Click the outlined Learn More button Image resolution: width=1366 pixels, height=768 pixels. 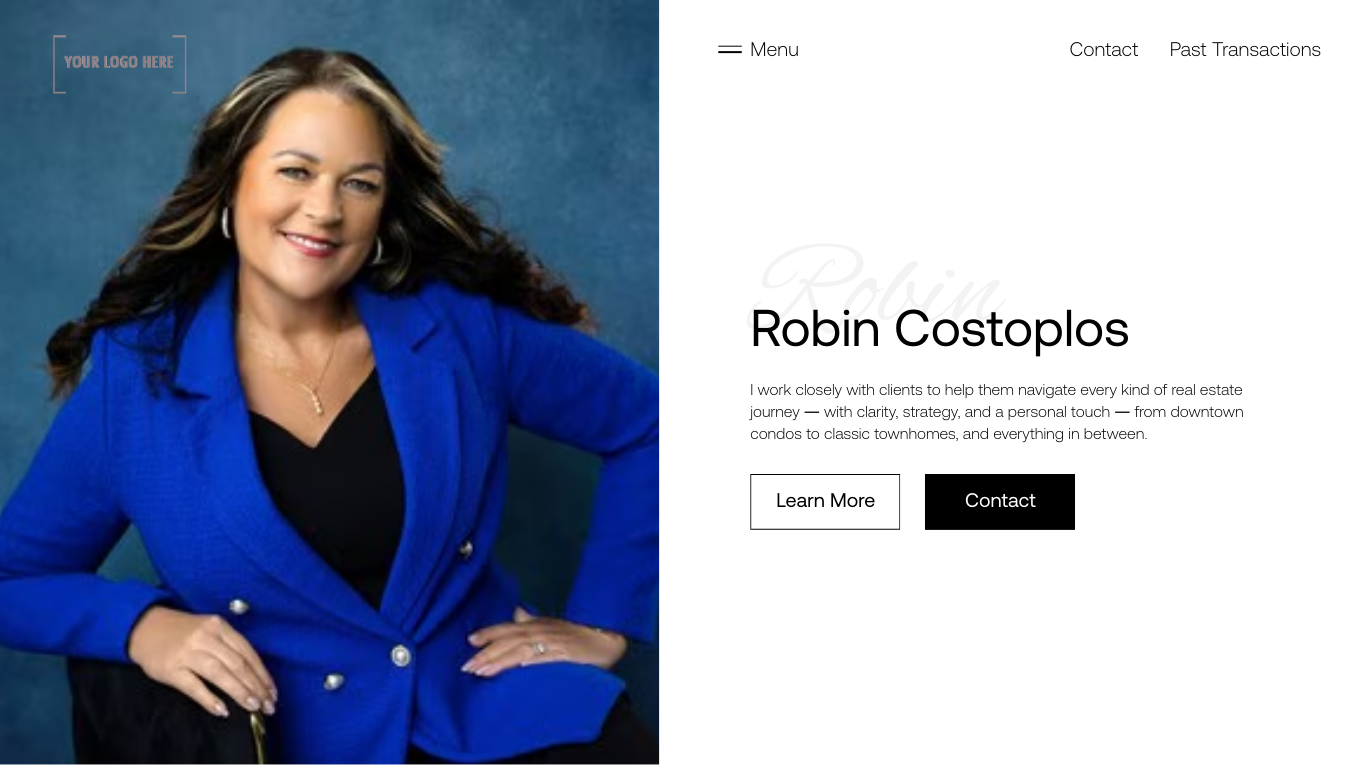click(x=825, y=501)
